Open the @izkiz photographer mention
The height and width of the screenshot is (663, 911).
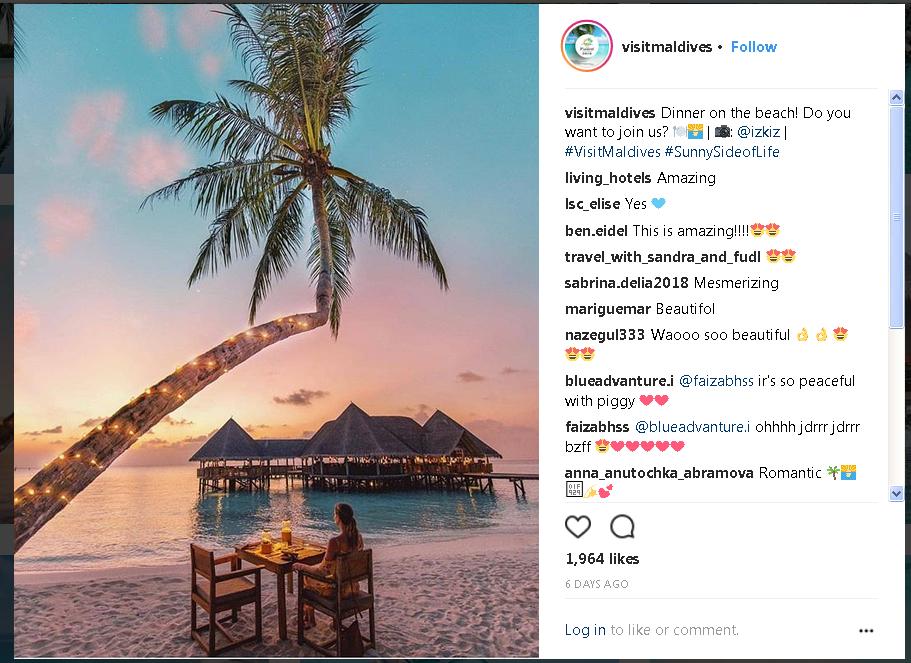click(759, 132)
